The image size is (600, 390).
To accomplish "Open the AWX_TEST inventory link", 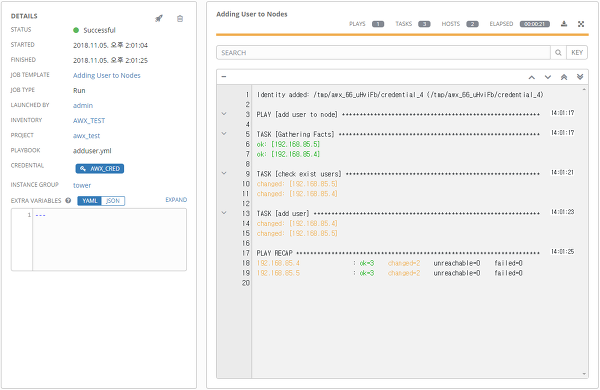I will 89,121.
